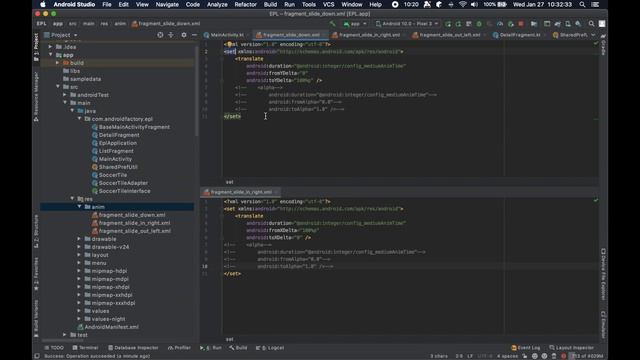The height and width of the screenshot is (360, 640).
Task: Click the red Stop button in the toolbar
Action: pyautogui.click(x=521, y=24)
